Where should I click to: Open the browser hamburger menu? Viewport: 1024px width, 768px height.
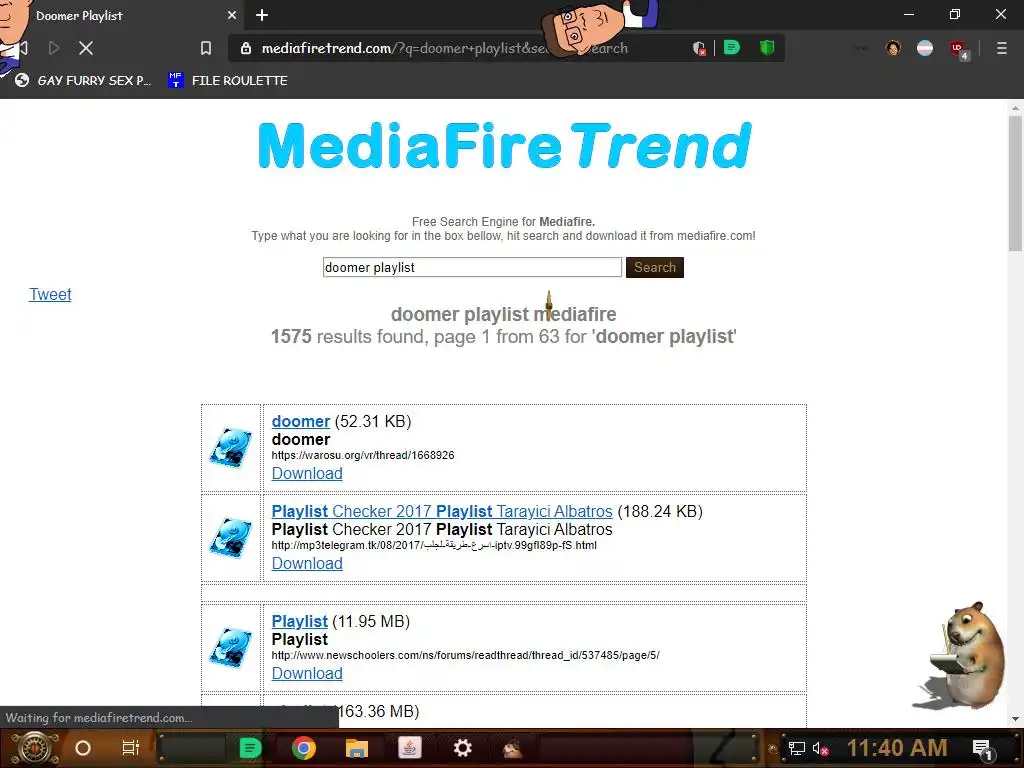[1001, 48]
